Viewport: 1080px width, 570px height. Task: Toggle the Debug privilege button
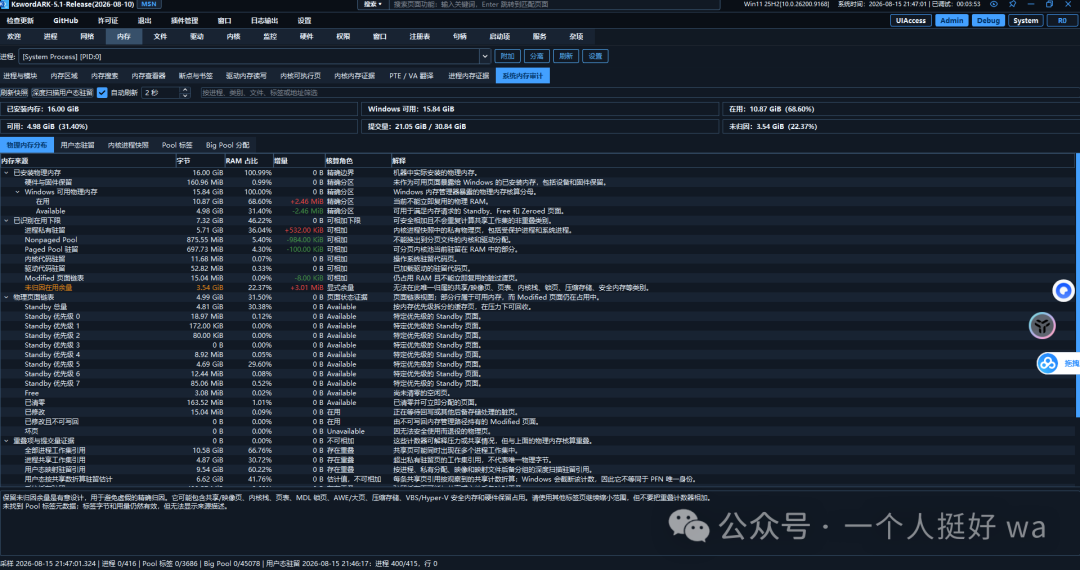tap(988, 21)
